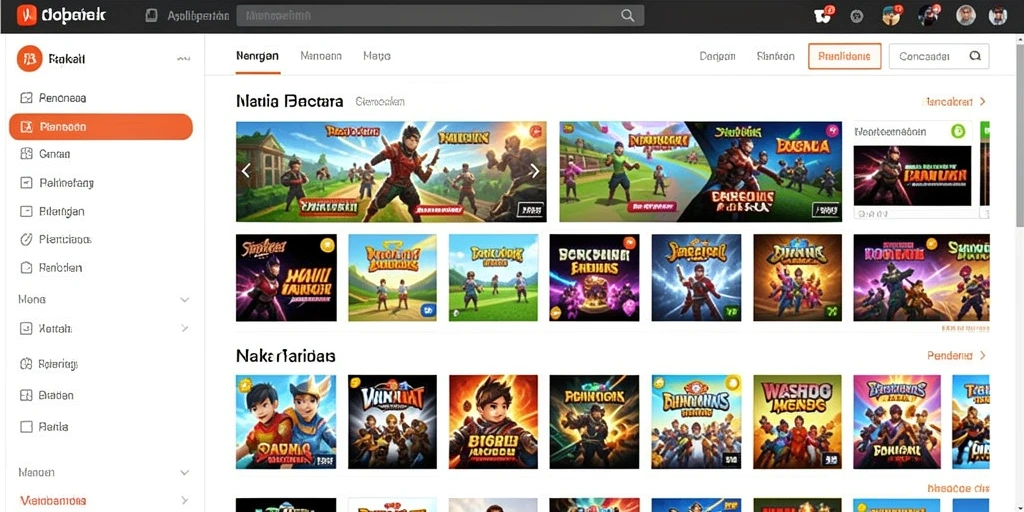
Task: Open the second large banner with the green fighter
Action: coord(701,171)
